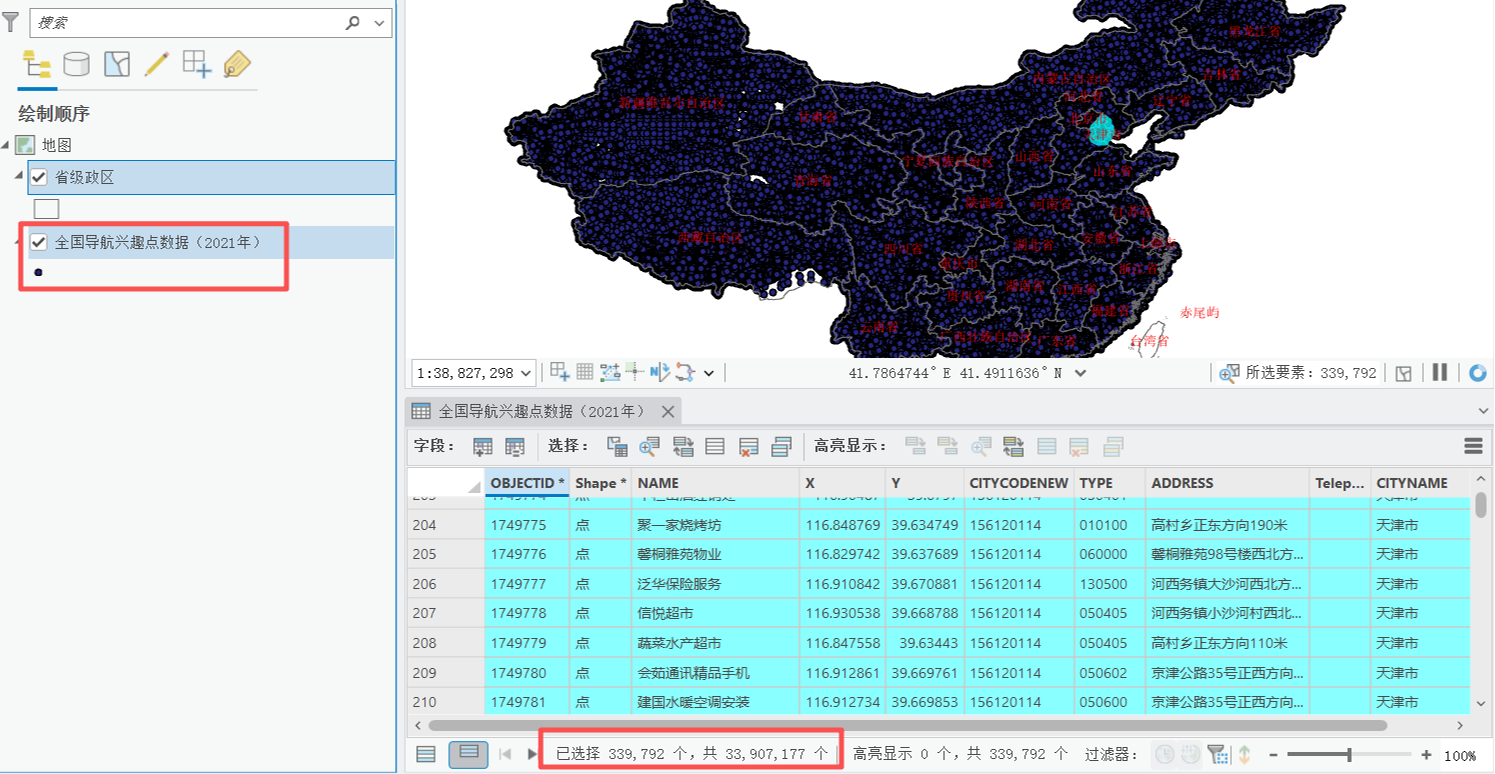Select List By Data Source icon

point(76,65)
